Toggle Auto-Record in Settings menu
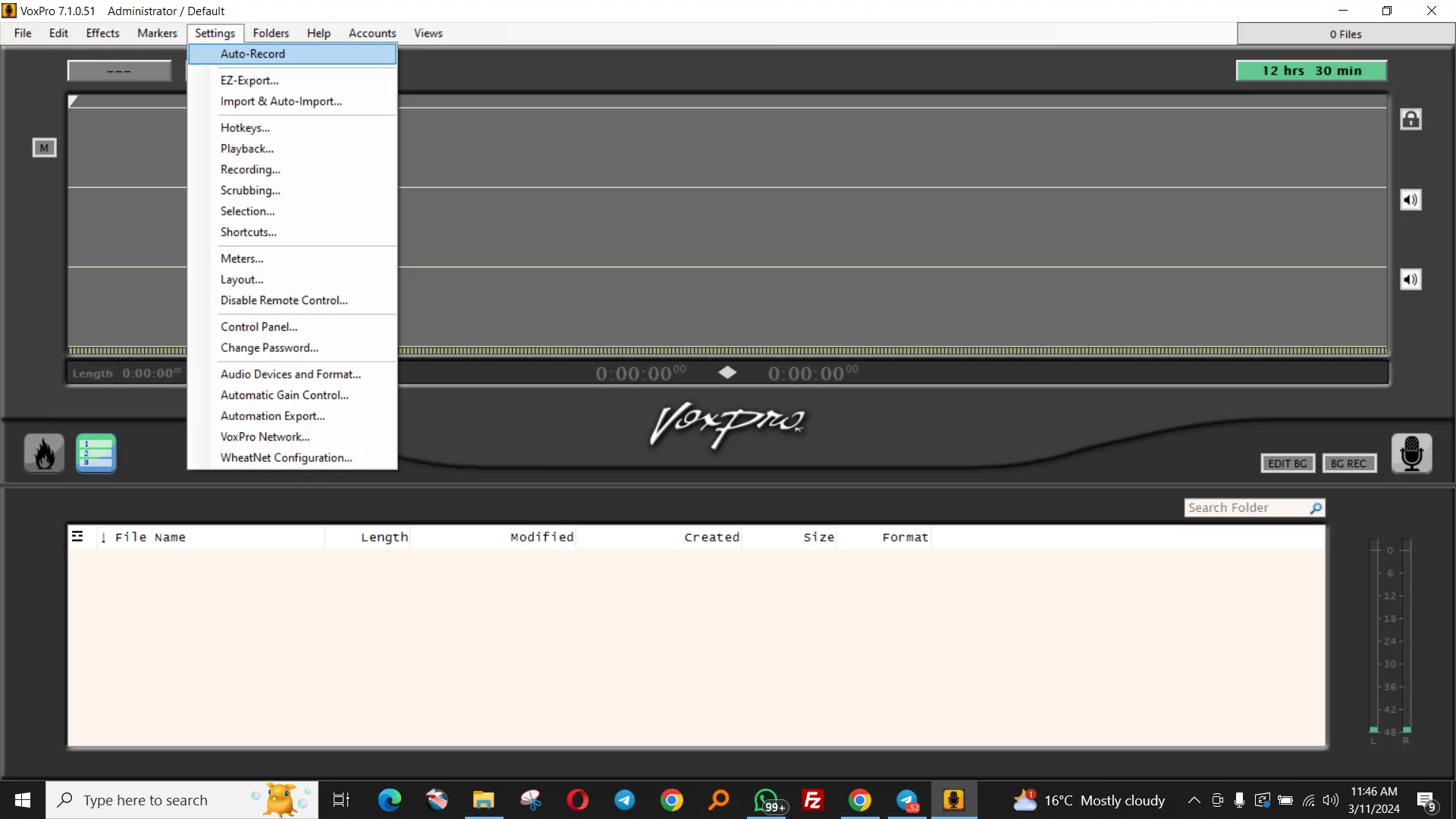 (x=253, y=54)
